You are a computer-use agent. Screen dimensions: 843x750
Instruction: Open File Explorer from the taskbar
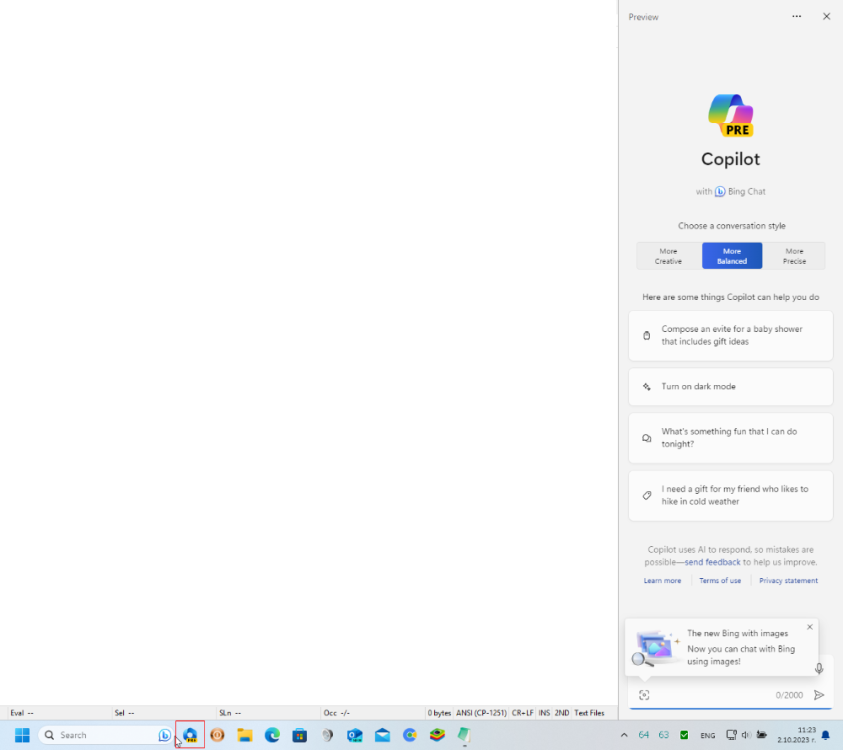[x=245, y=734]
